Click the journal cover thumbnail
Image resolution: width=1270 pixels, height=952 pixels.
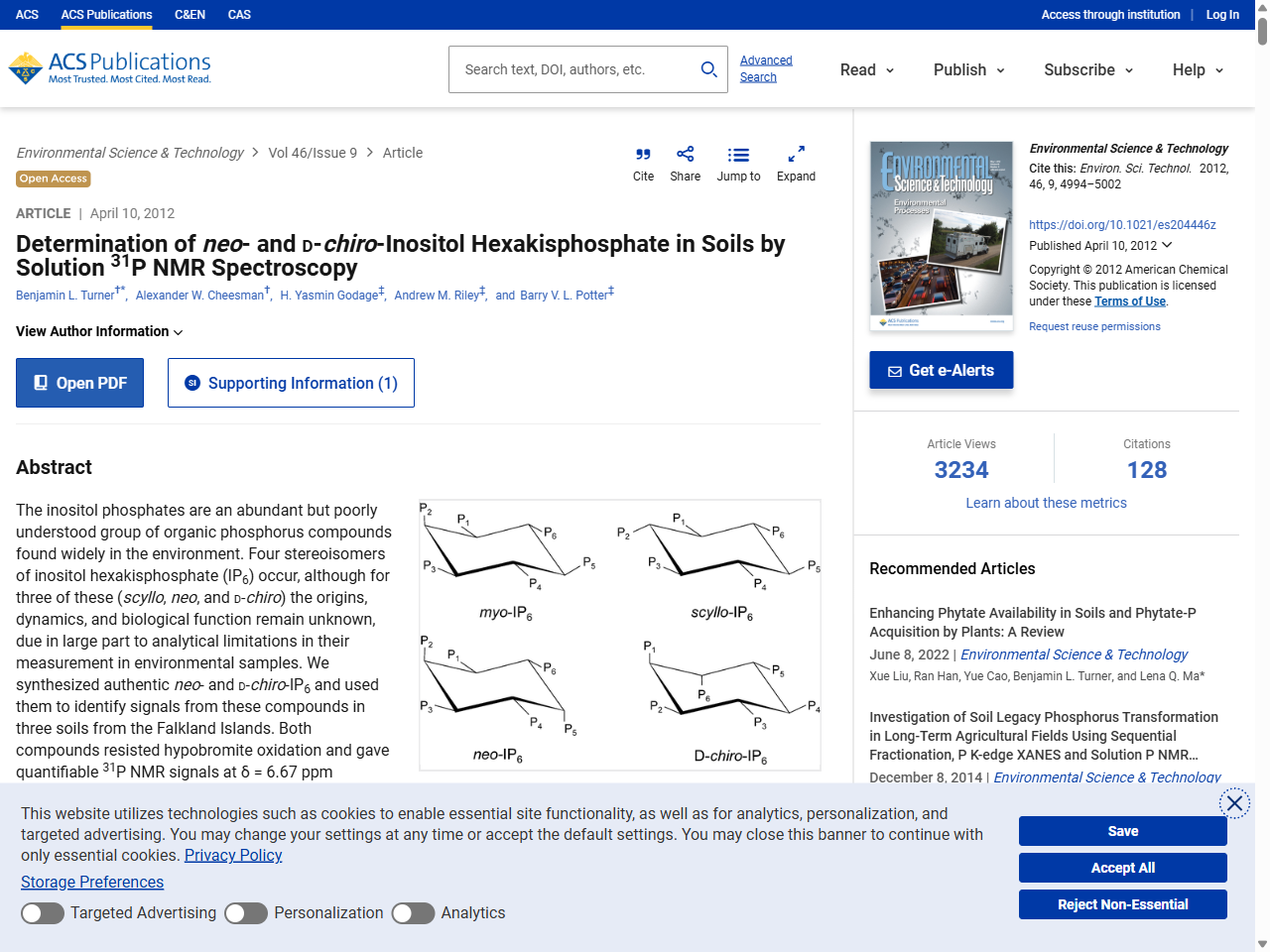click(941, 236)
